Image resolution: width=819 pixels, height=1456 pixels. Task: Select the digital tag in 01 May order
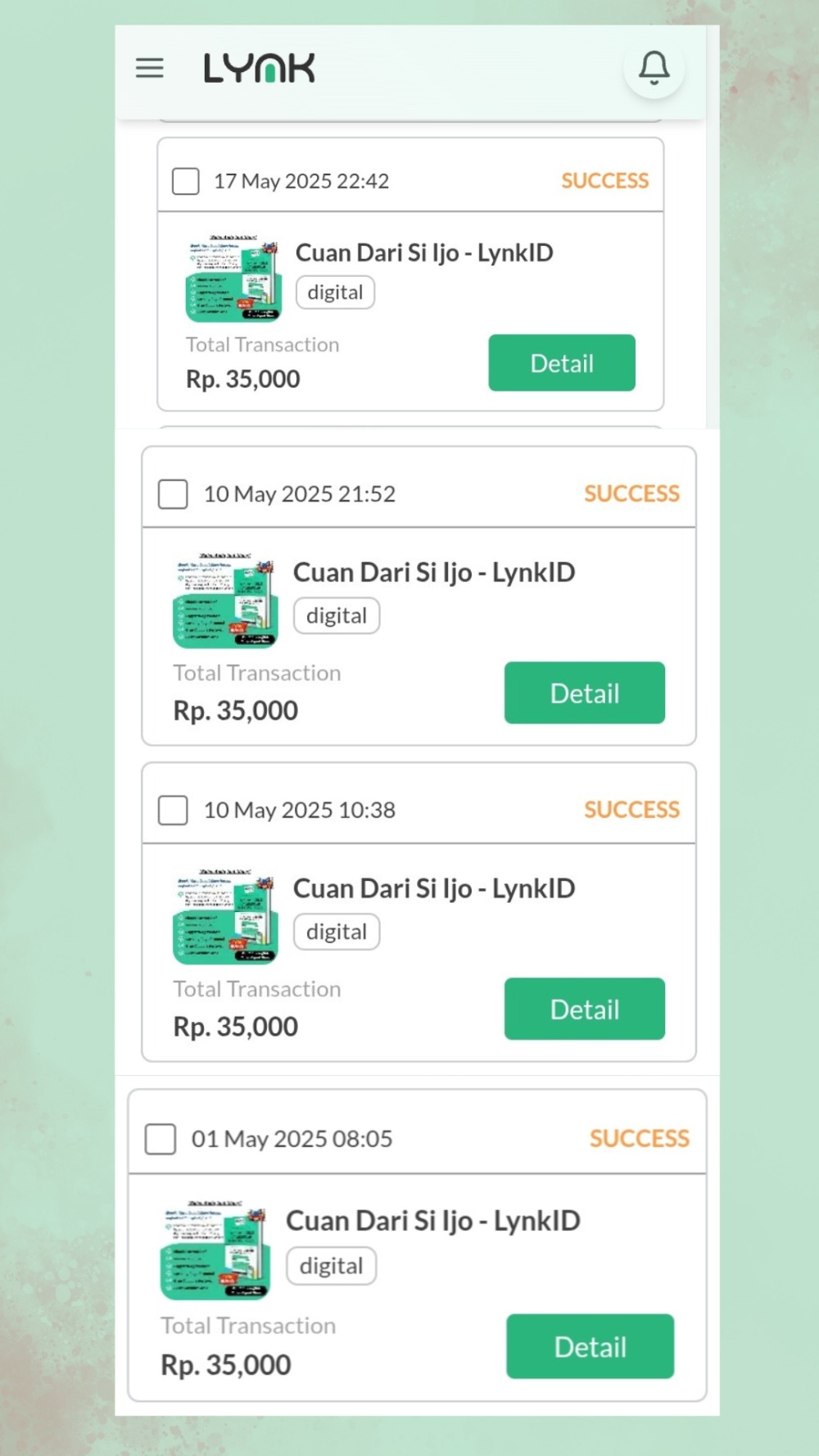(x=331, y=1267)
